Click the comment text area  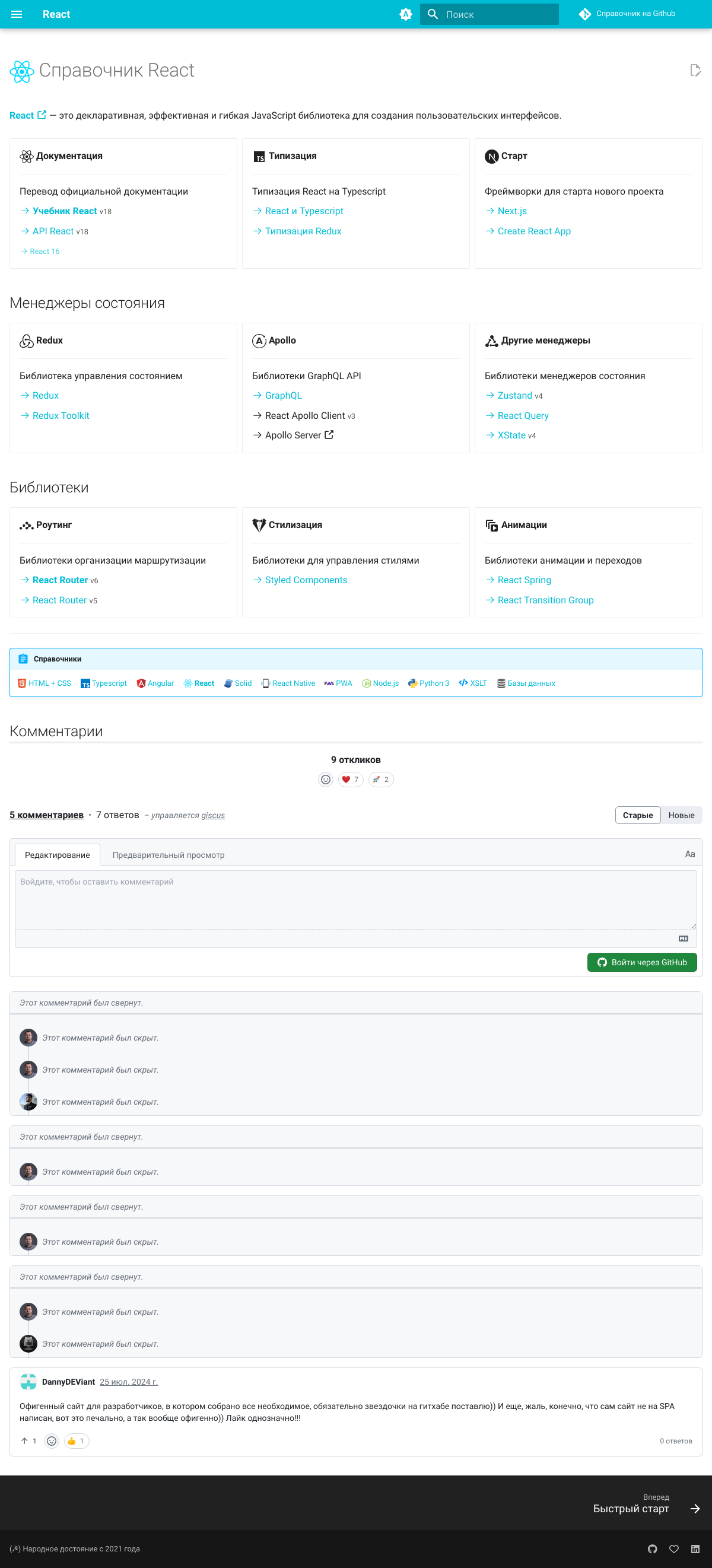356,899
